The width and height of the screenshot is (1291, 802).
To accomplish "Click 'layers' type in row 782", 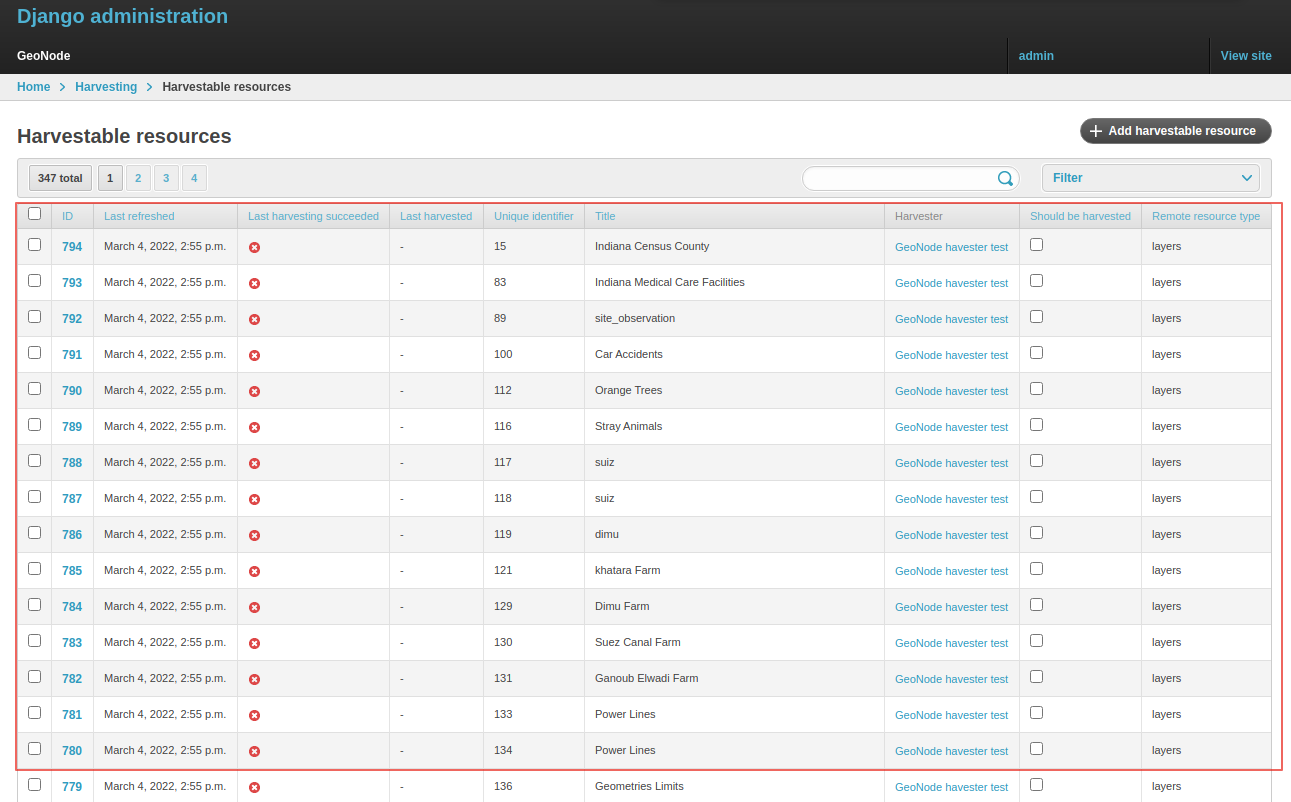I will coord(1166,678).
